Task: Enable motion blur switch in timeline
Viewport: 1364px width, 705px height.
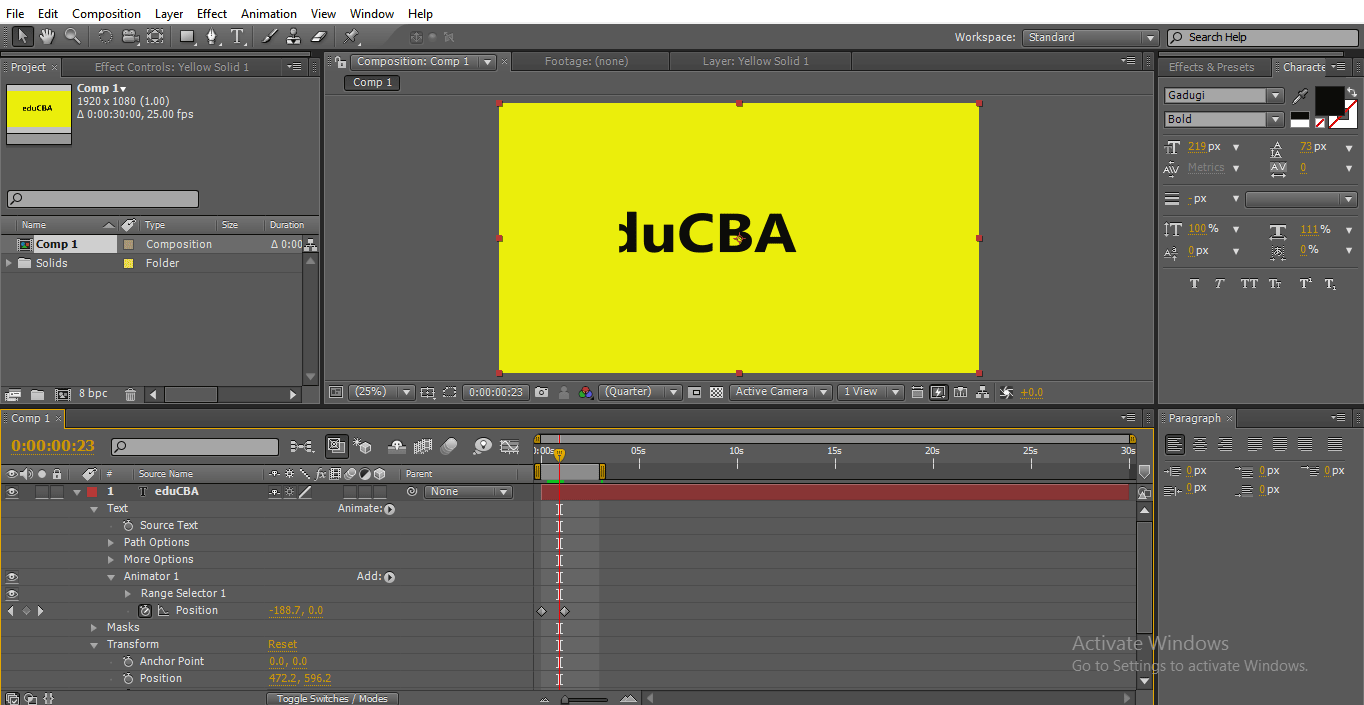Action: click(449, 446)
